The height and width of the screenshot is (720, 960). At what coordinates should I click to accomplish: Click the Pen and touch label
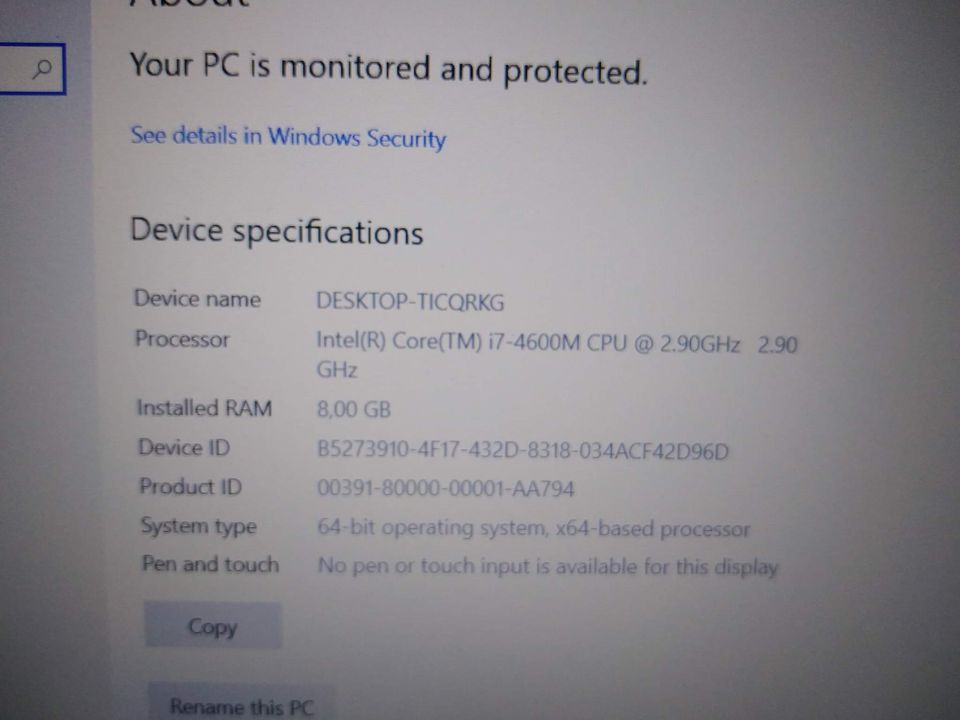point(211,564)
